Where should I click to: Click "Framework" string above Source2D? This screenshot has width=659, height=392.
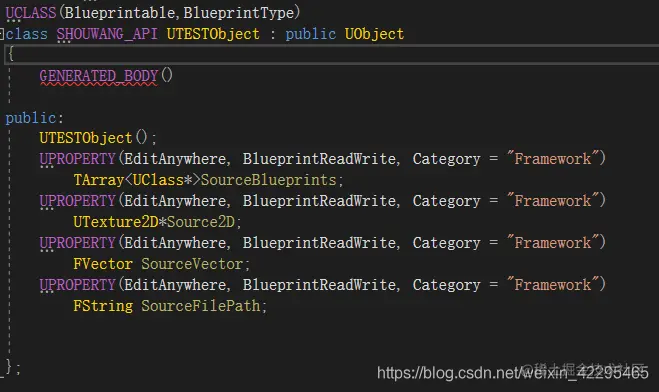click(x=552, y=201)
